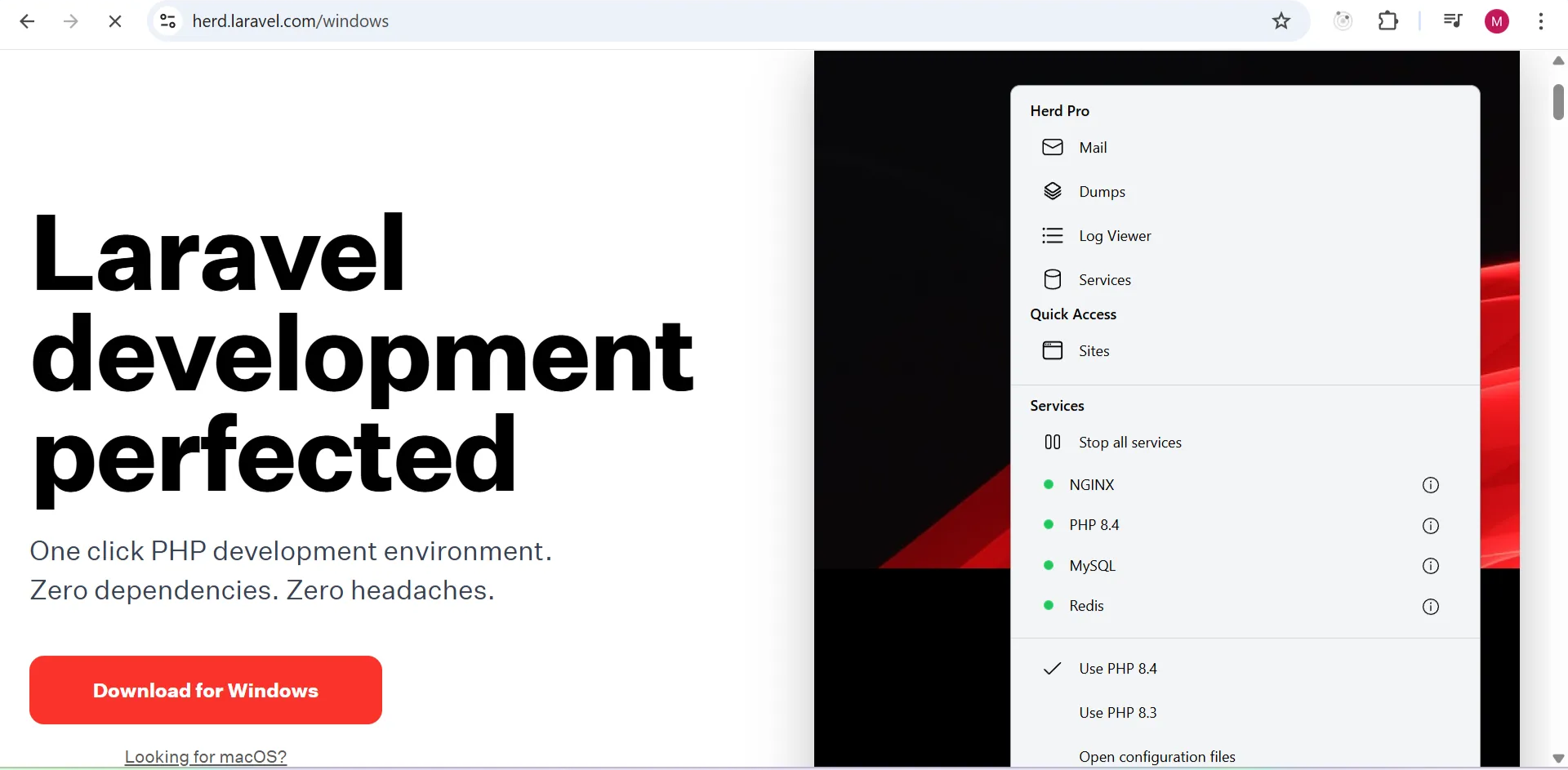Click the Redis green status dot
Screen dimensions: 1568x770
1049,606
